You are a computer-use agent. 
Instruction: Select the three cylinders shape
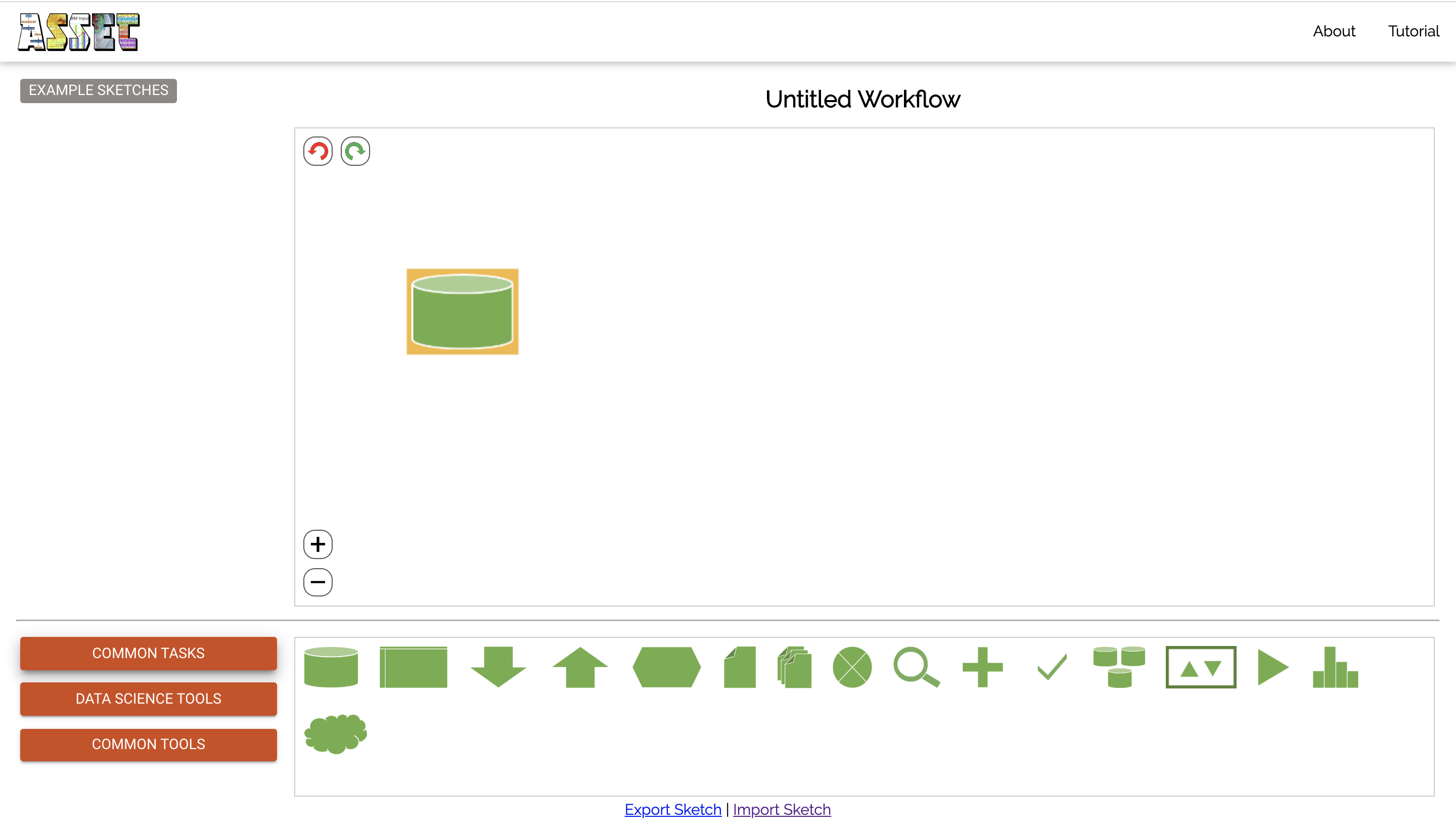pyautogui.click(x=1118, y=667)
